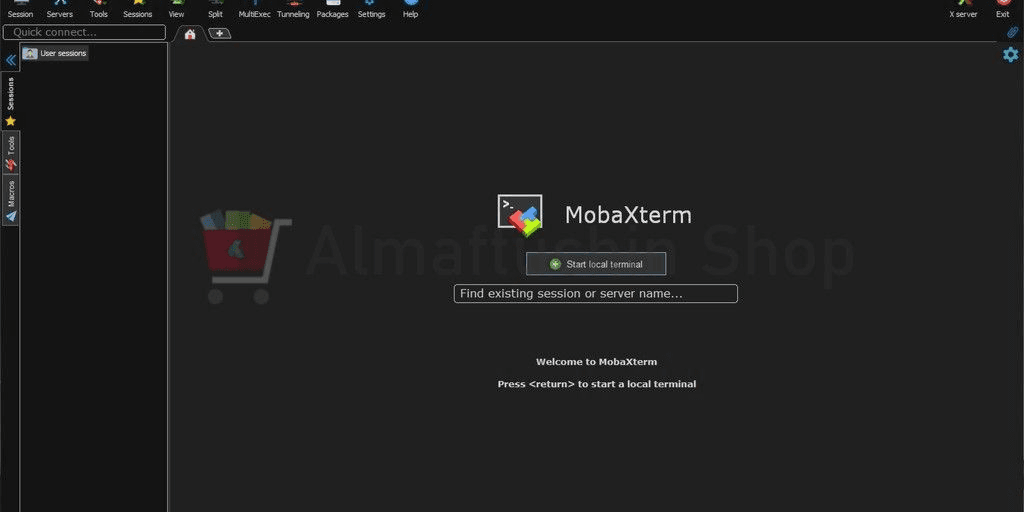Open the Session toolbar button

[20, 9]
